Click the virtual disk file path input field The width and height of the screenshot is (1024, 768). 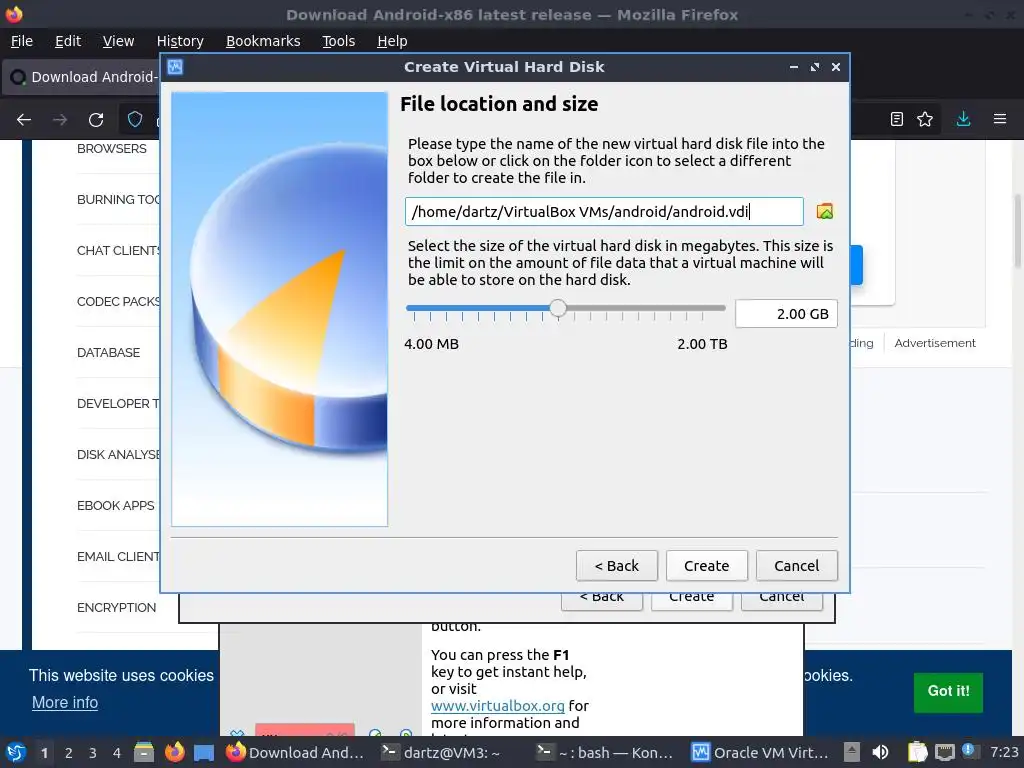(x=604, y=212)
